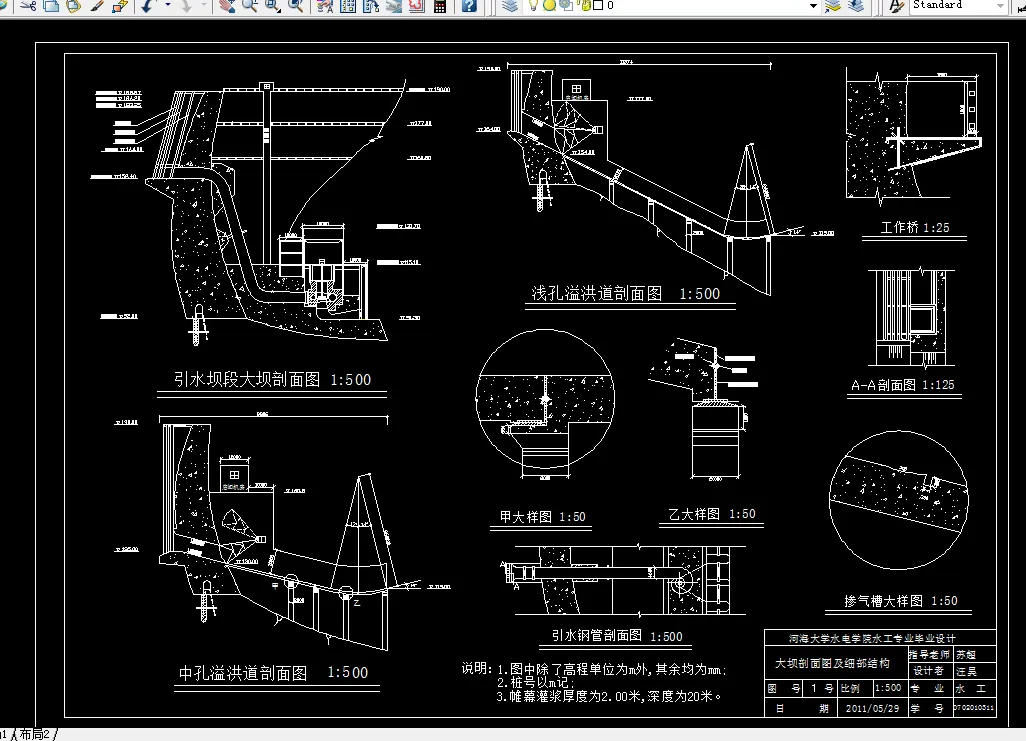Open AutoCAD Help with the question mark icon
Screen dimensions: 1026x741
(x=468, y=7)
